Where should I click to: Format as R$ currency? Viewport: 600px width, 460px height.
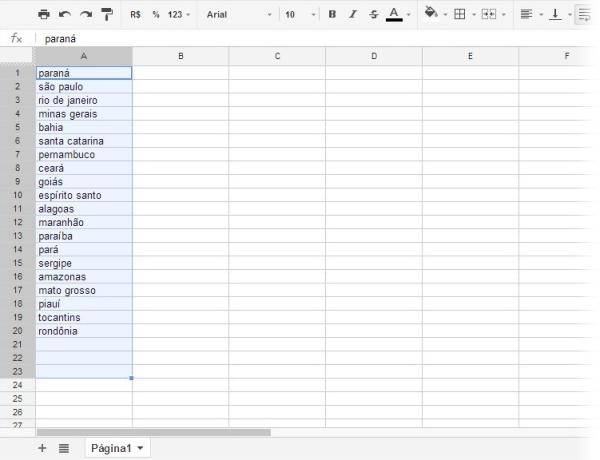point(135,15)
